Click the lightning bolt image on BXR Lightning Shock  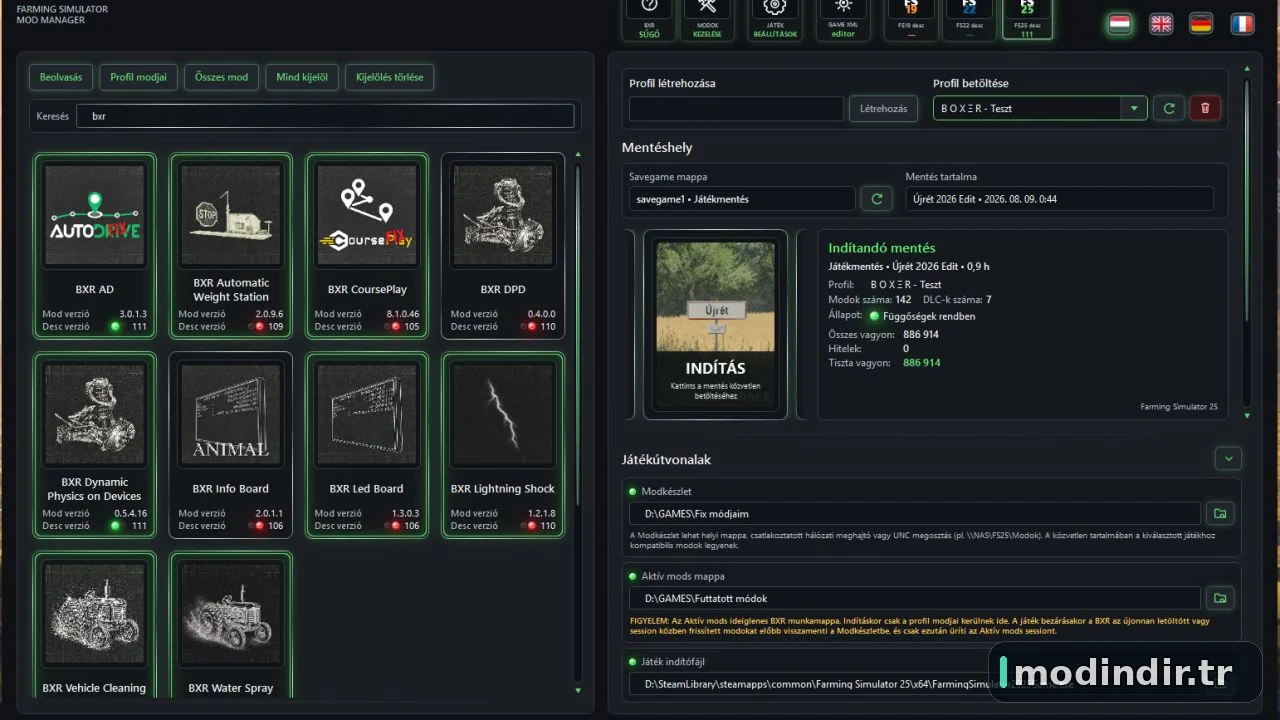503,415
